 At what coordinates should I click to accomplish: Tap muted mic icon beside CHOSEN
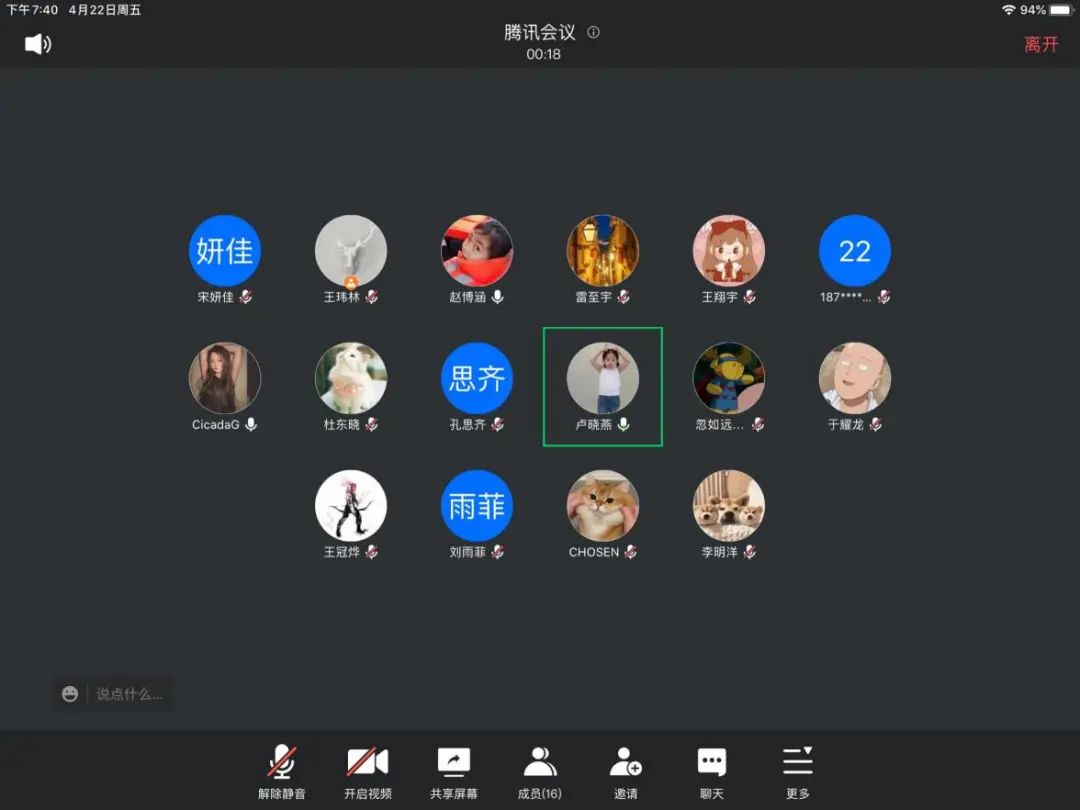tap(630, 552)
